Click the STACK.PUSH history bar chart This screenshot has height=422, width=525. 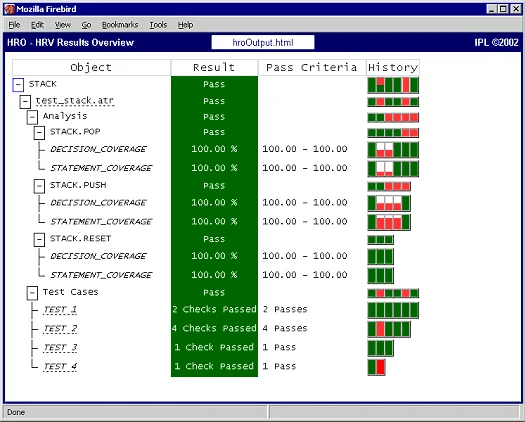[x=389, y=186]
